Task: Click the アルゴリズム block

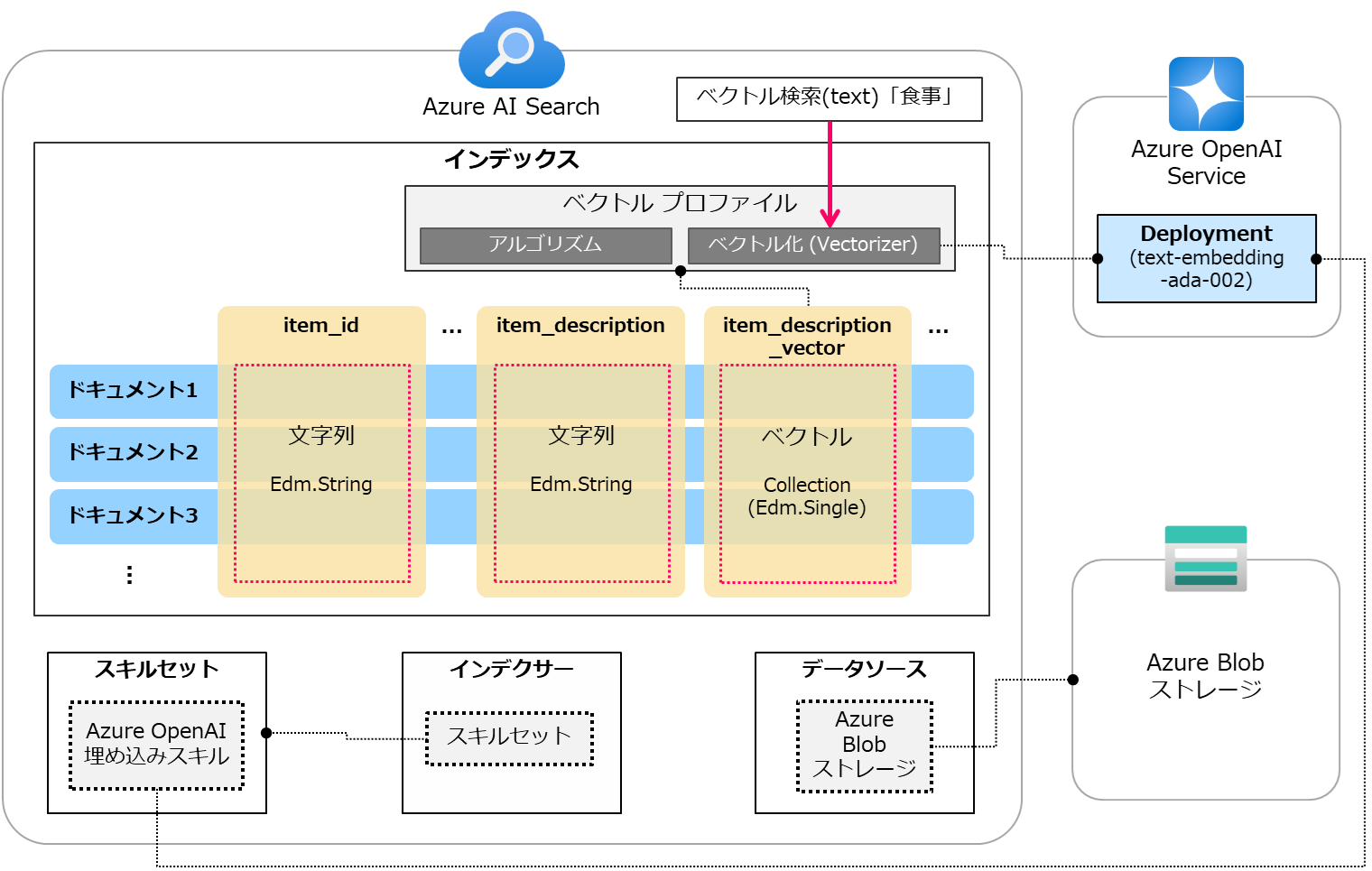Action: coord(546,246)
